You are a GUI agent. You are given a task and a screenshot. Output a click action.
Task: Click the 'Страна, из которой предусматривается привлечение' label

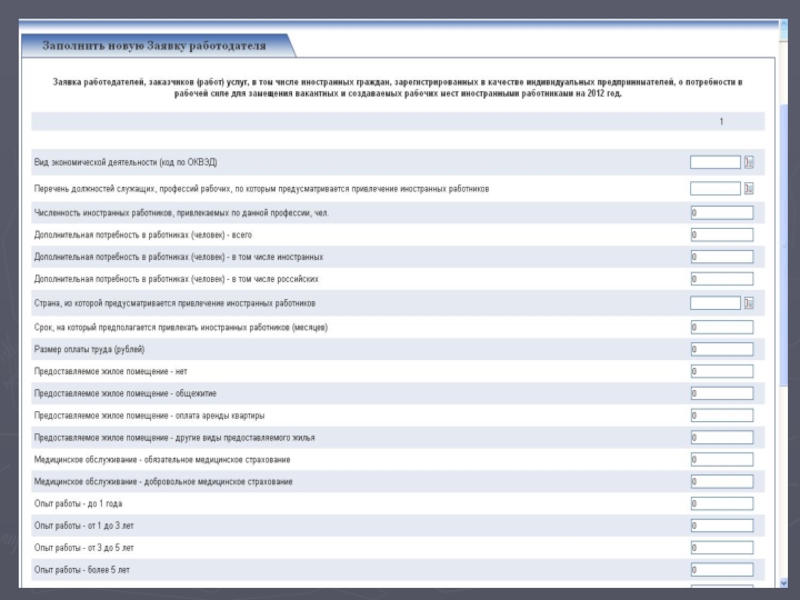[x=174, y=303]
